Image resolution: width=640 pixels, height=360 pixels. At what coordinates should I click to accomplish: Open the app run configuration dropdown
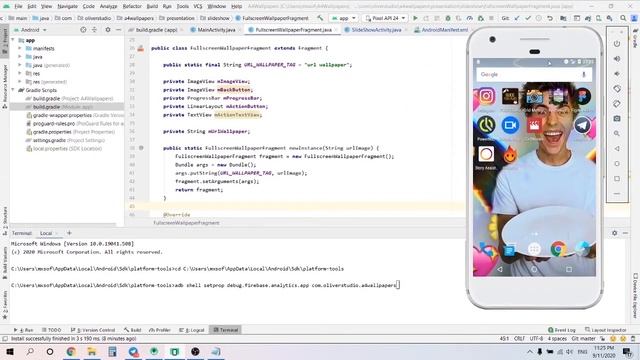point(344,18)
